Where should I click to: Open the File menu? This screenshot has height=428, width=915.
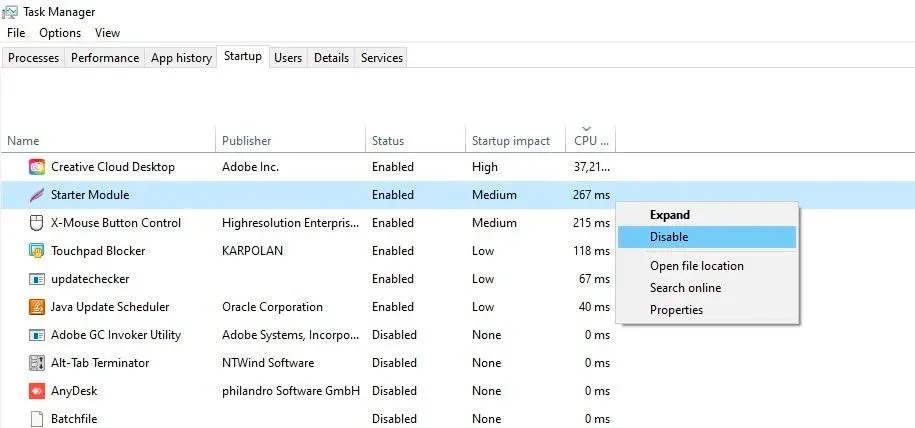click(x=16, y=33)
